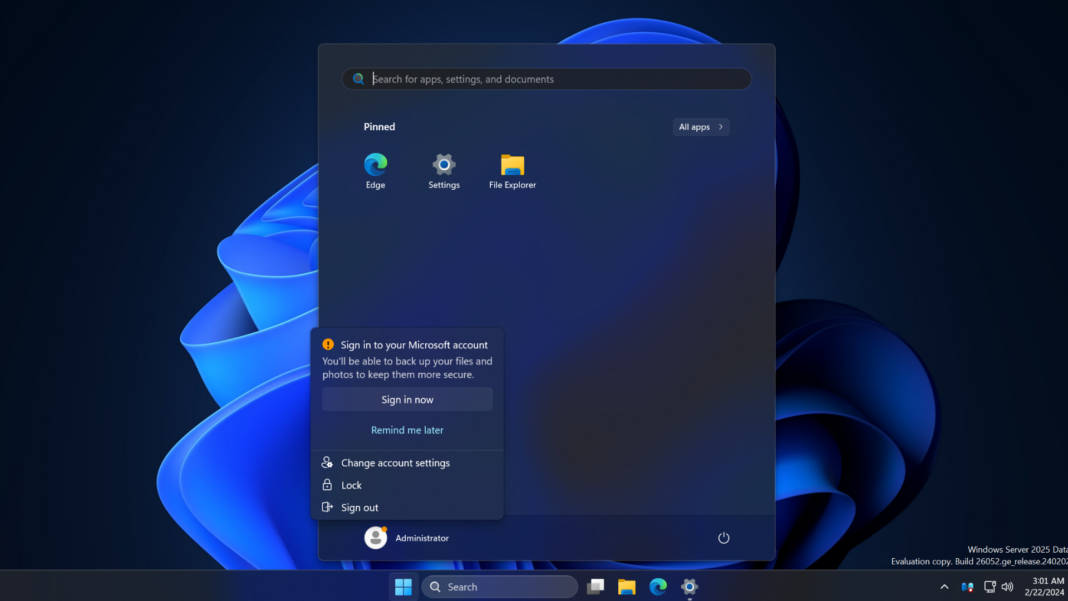
Task: Click the Search box in the Start menu
Action: [546, 78]
